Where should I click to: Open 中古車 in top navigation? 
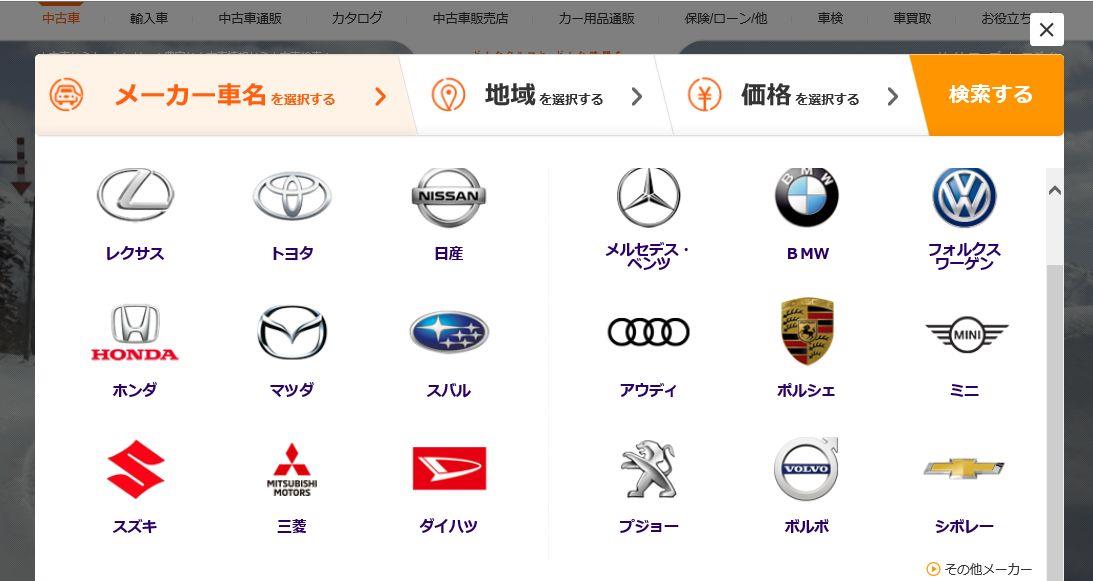61,18
